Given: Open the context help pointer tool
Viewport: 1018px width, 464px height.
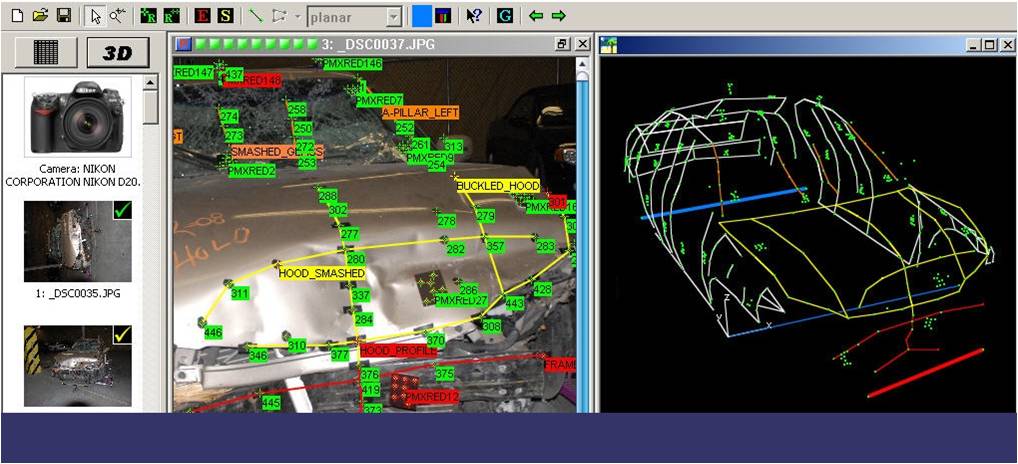Looking at the screenshot, I should pyautogui.click(x=475, y=16).
